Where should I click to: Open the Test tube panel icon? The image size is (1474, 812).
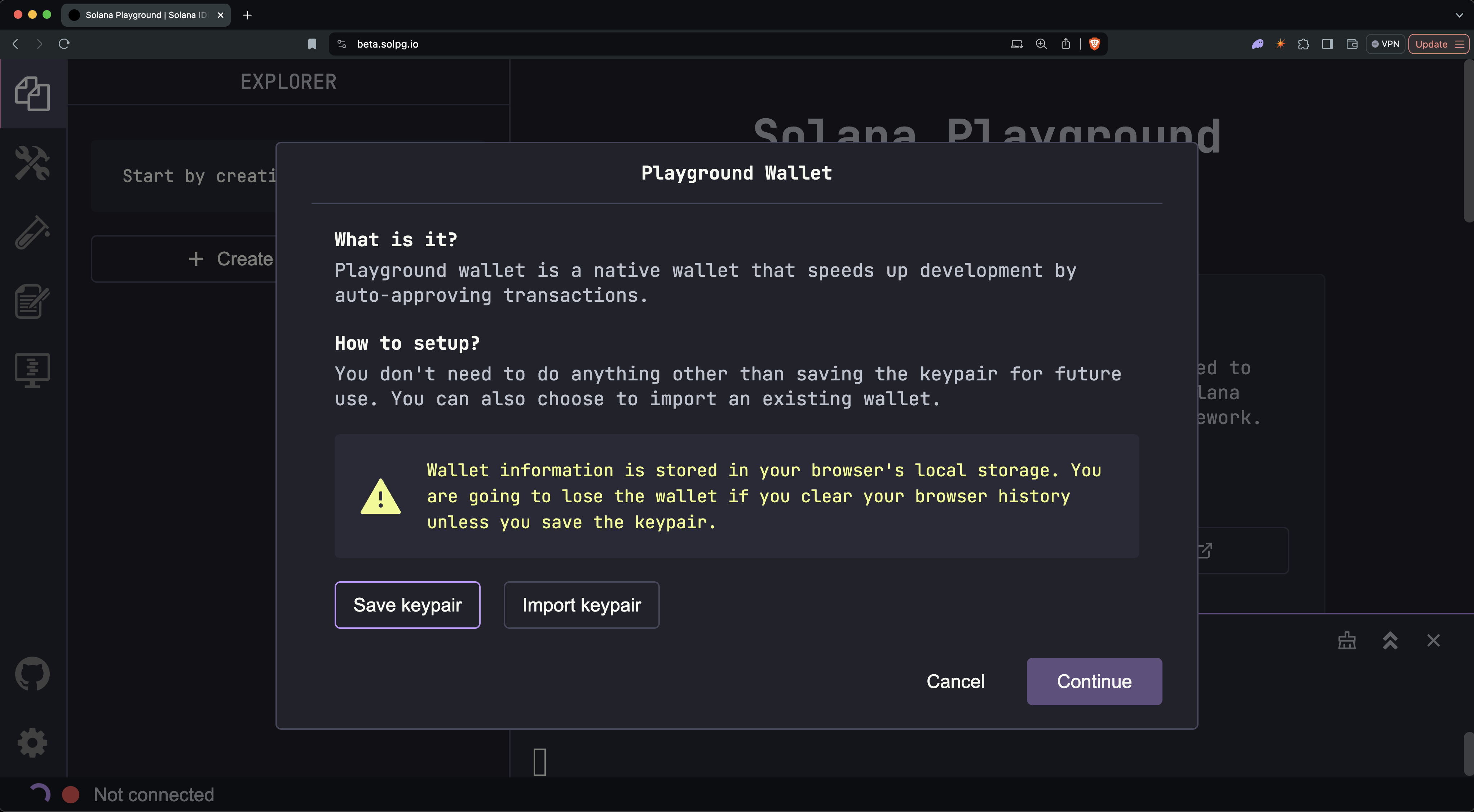(x=32, y=233)
